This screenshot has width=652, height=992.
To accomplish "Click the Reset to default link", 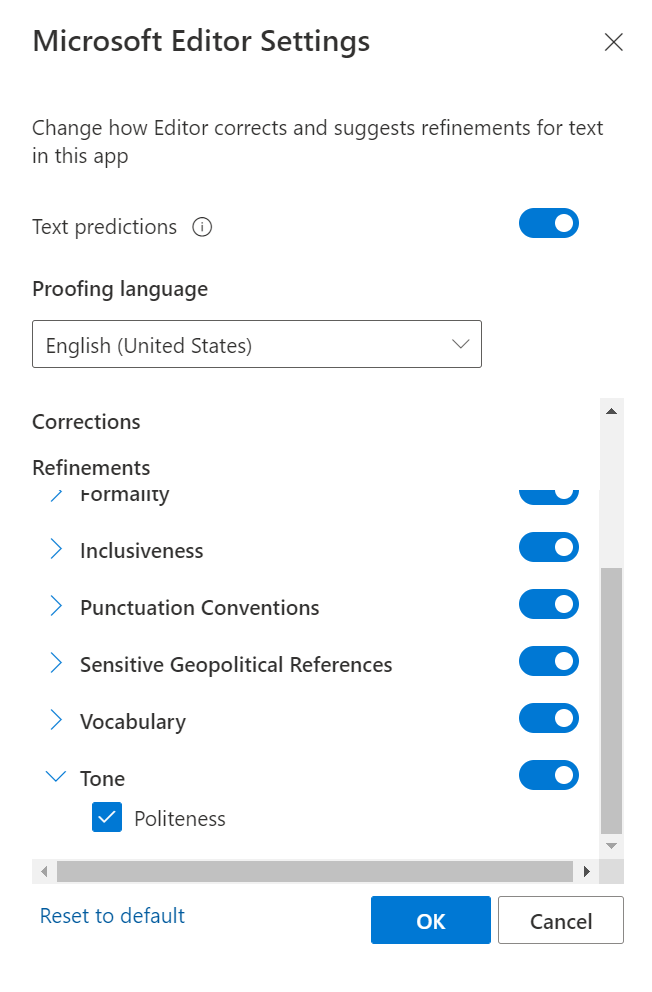I will click(x=112, y=915).
